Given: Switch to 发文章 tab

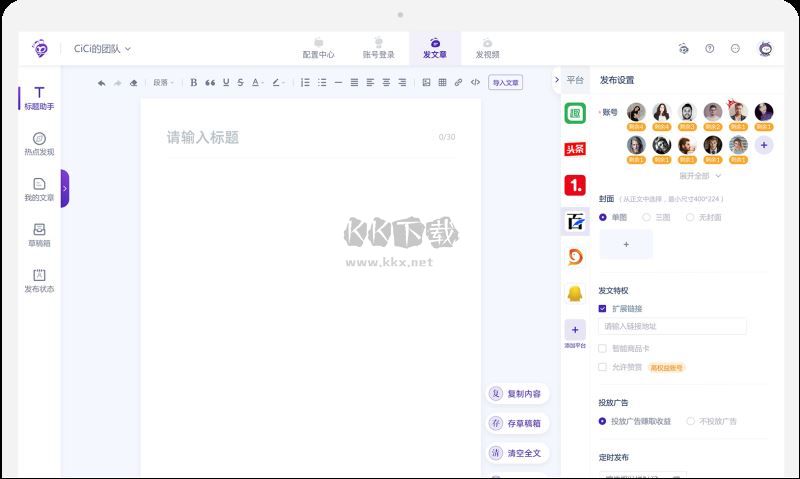Looking at the screenshot, I should pos(435,48).
